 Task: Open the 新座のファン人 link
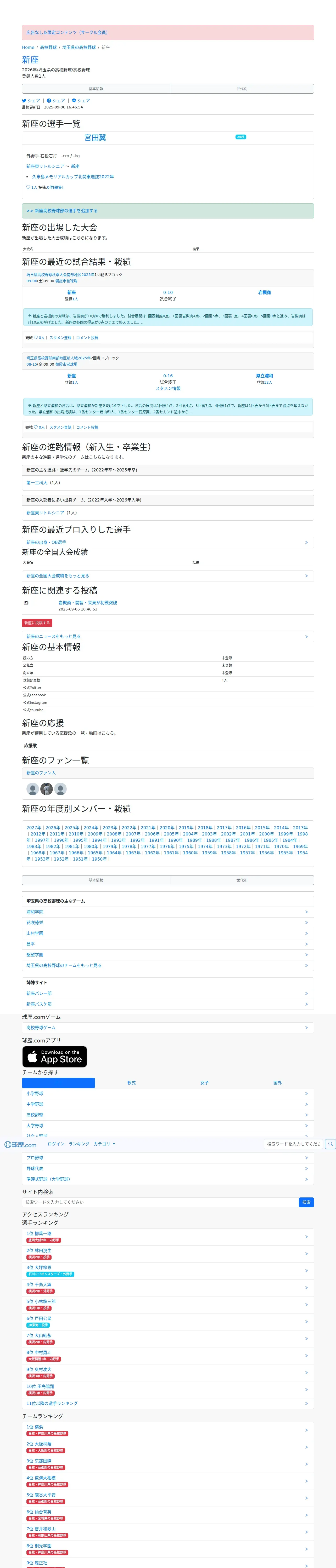pos(41,773)
